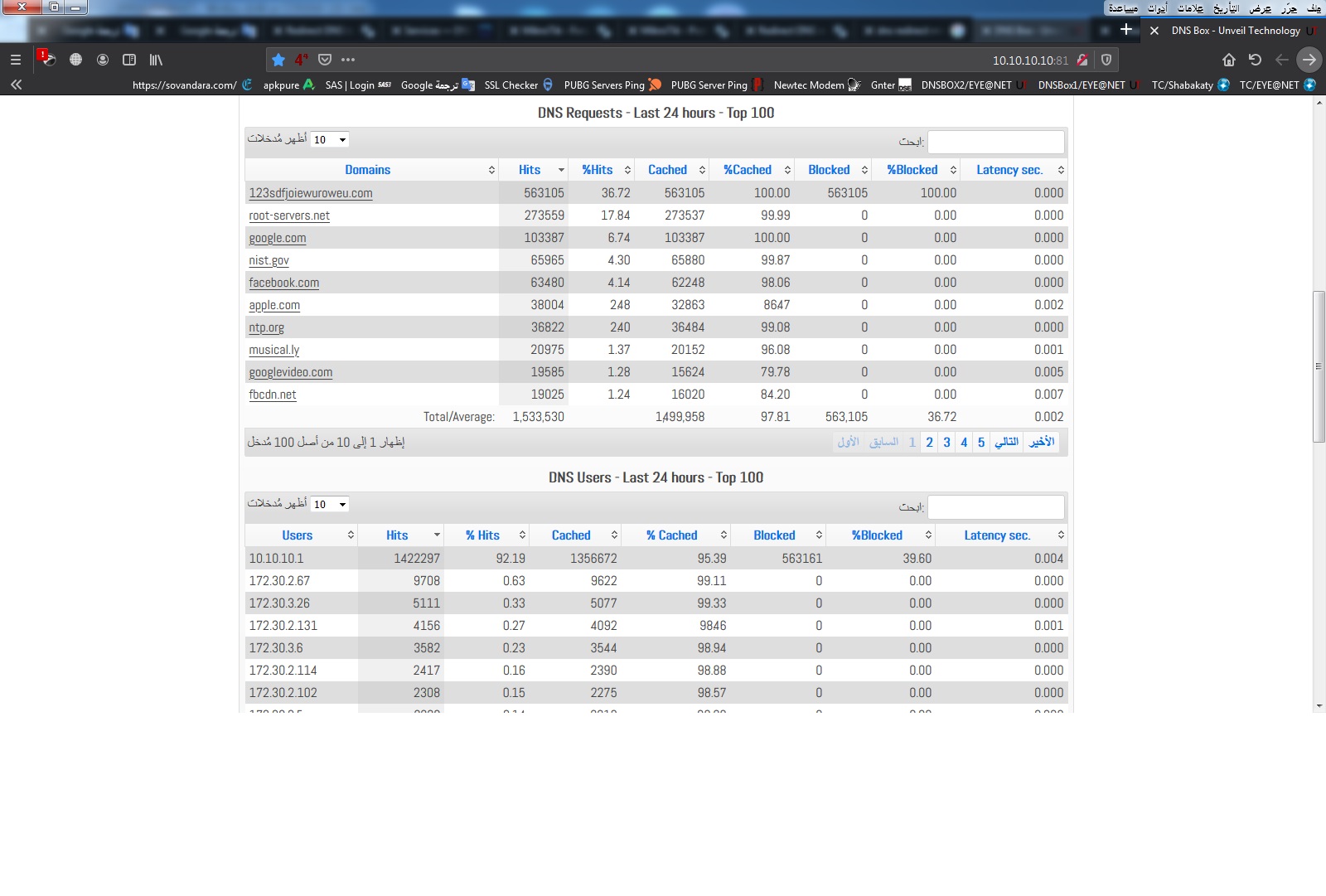Screen dimensions: 1326x896
Task: Open page actions three-dots menu
Action: [348, 60]
